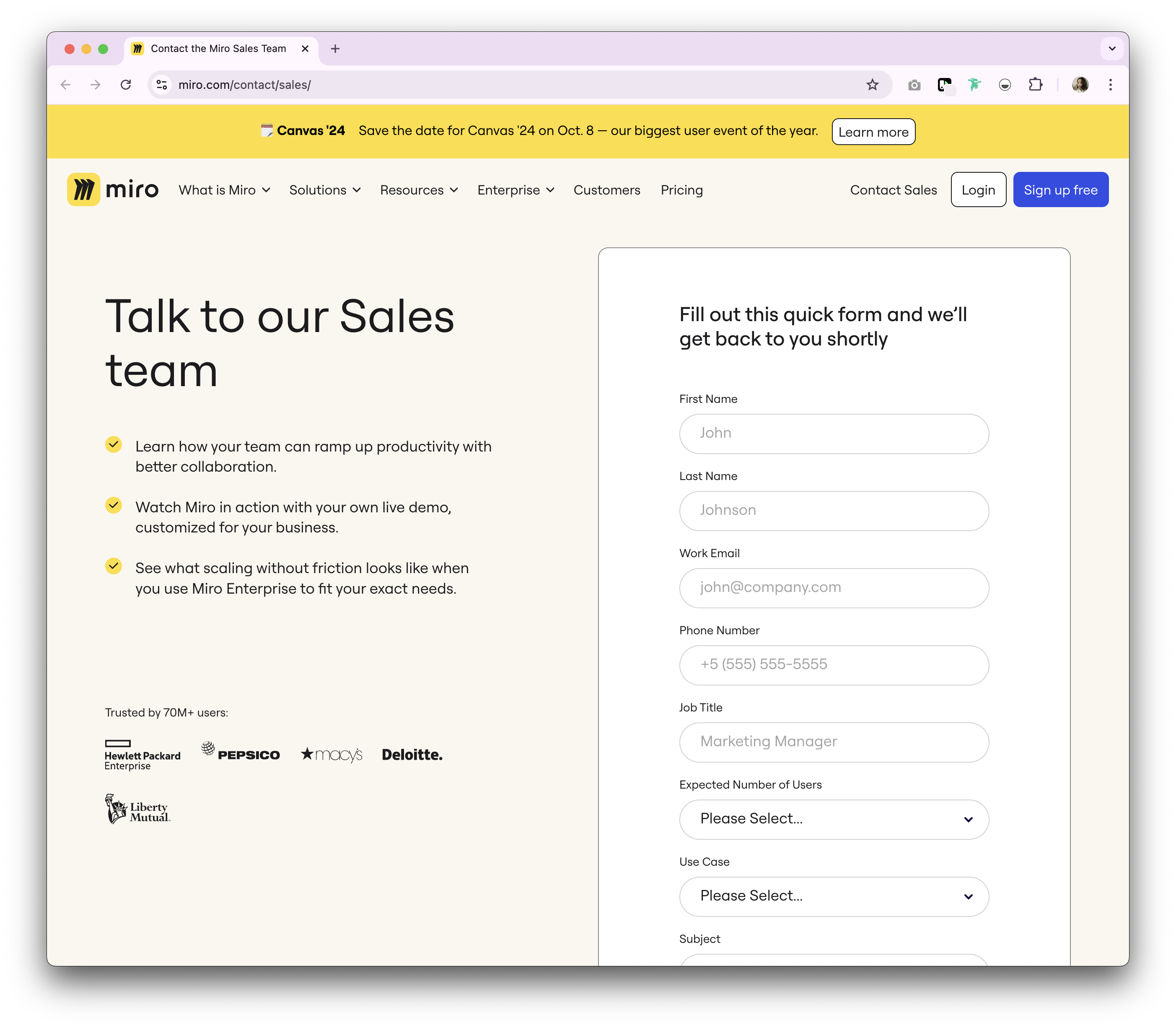The image size is (1176, 1028).
Task: Click the site information icon
Action: point(162,85)
